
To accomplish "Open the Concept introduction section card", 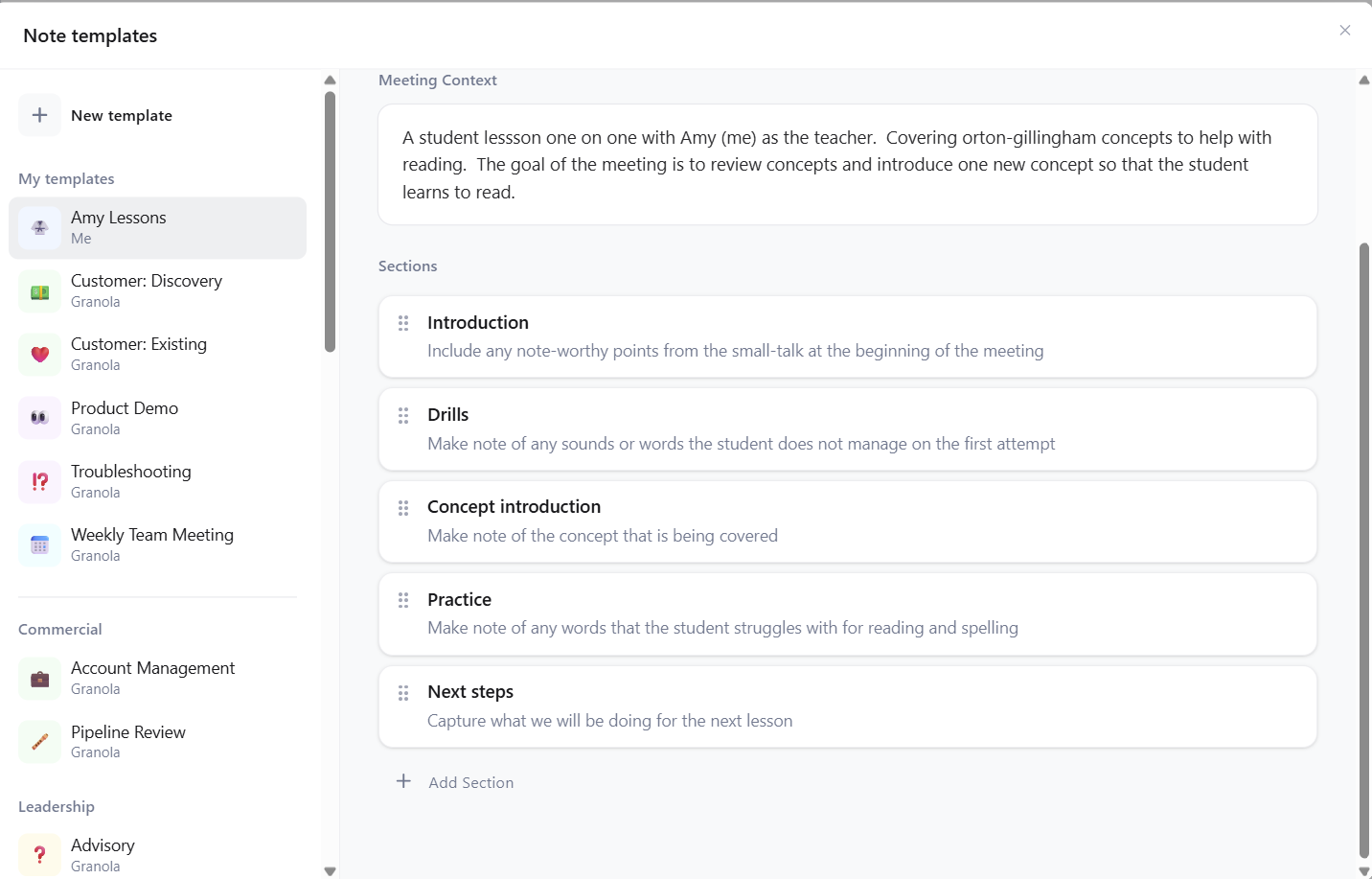I will 847,521.
